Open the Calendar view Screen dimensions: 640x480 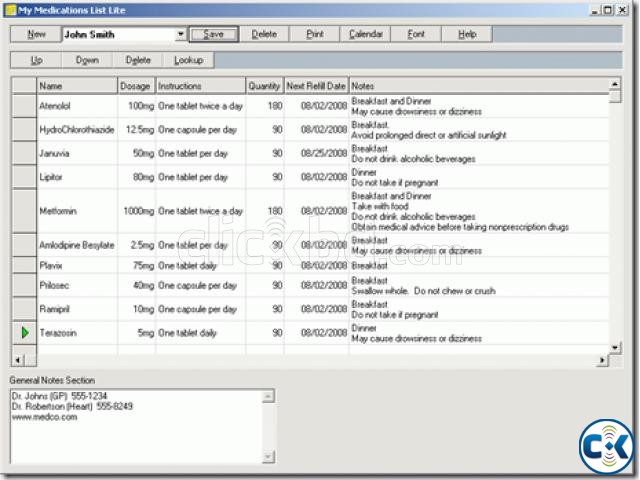(366, 34)
